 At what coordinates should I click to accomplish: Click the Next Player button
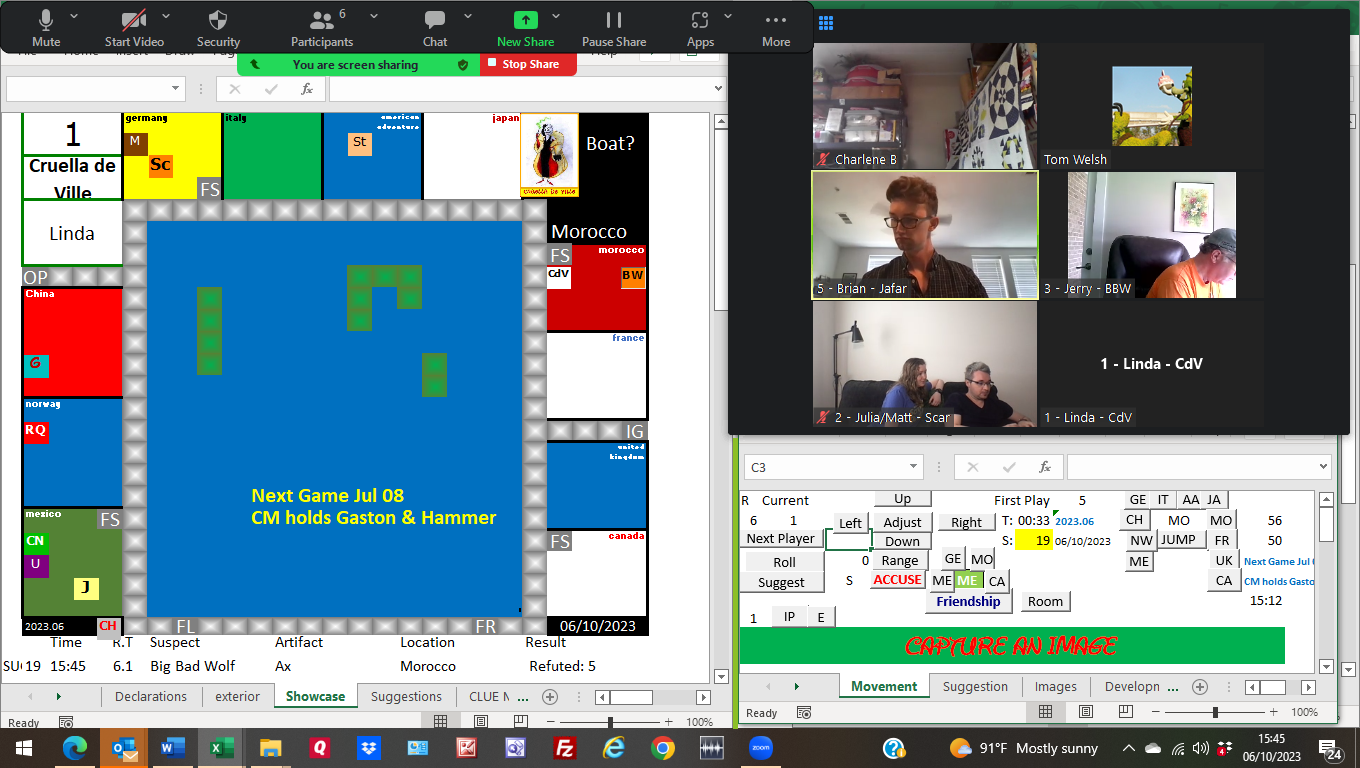[782, 538]
